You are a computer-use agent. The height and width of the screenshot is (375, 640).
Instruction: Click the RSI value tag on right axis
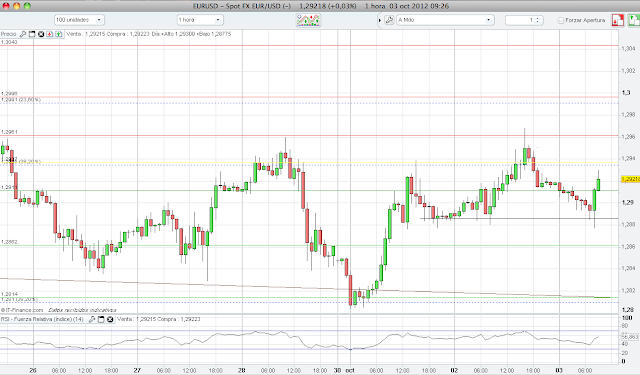coord(630,337)
